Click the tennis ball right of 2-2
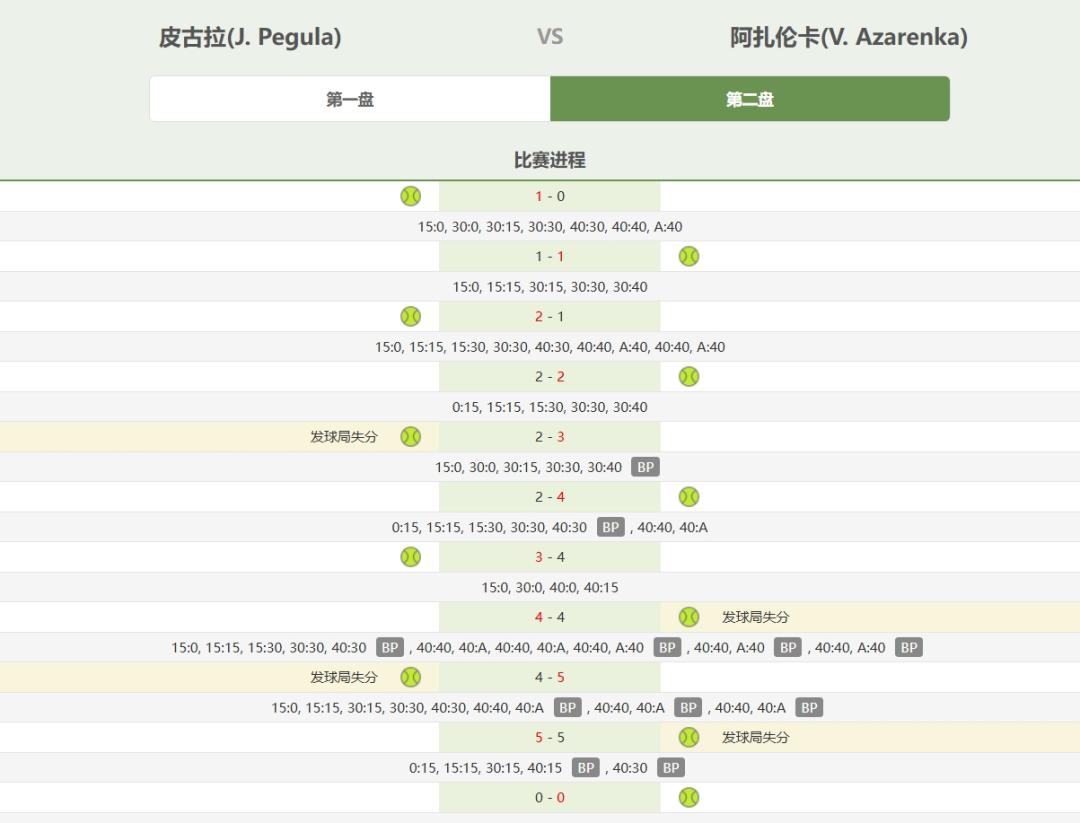This screenshot has width=1080, height=823. (689, 376)
